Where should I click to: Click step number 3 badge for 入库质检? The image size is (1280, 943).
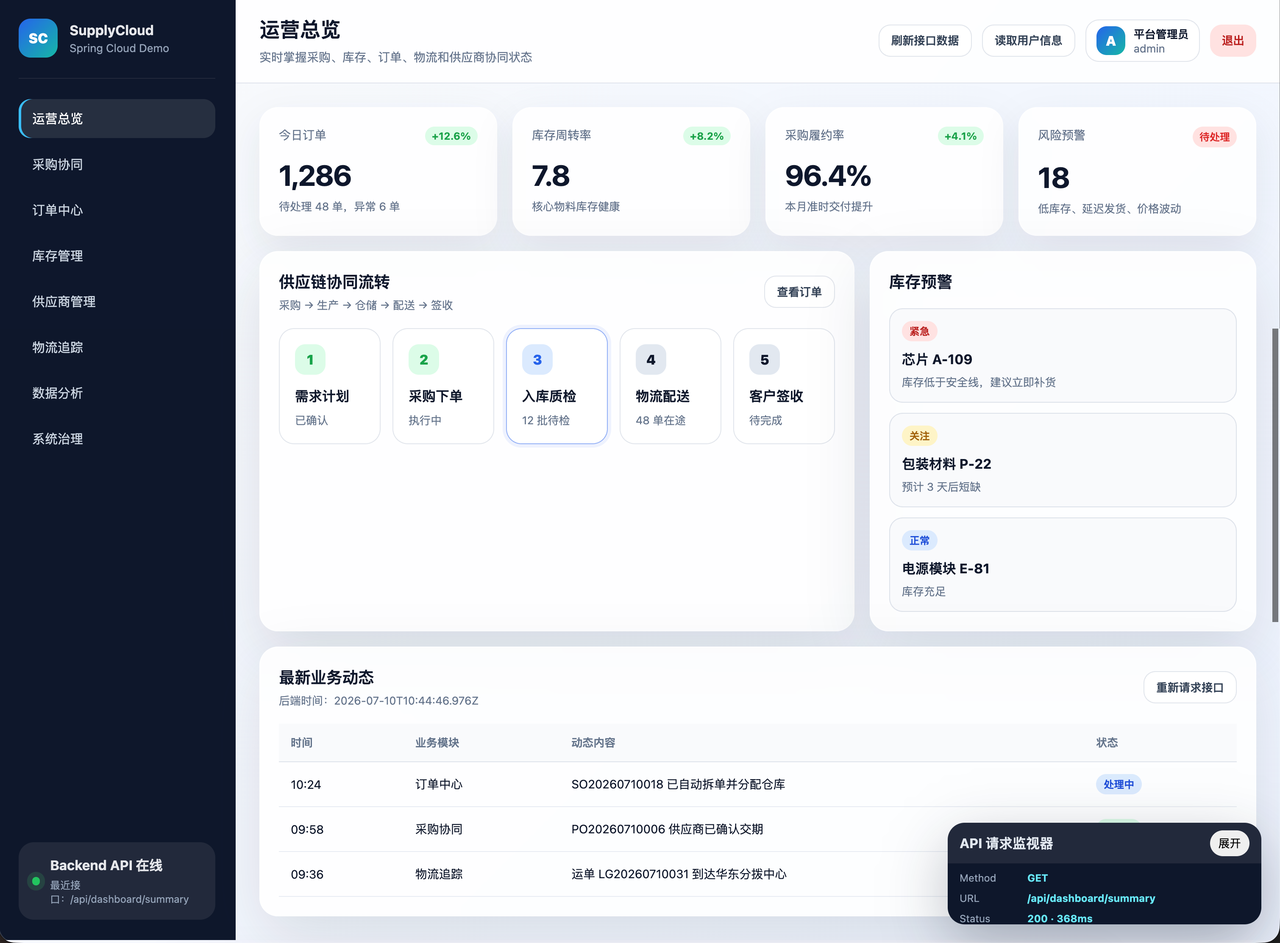tap(537, 360)
